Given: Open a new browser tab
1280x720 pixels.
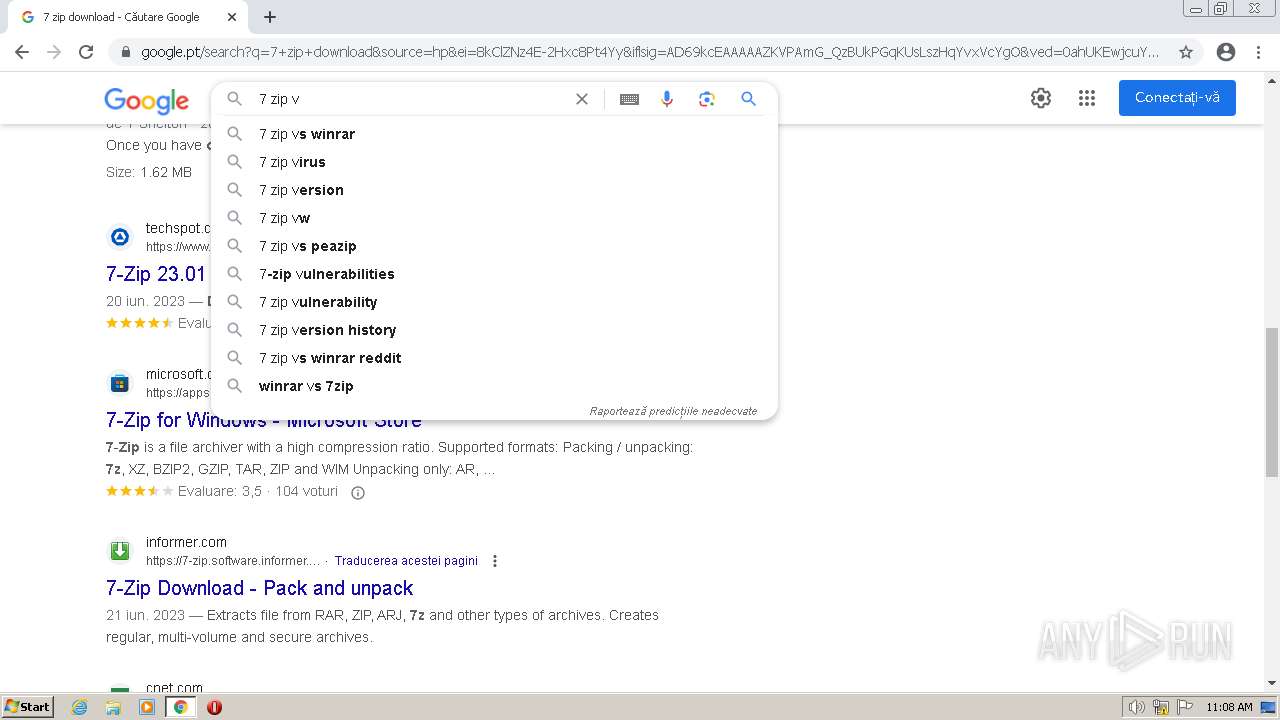Looking at the screenshot, I should [x=270, y=17].
